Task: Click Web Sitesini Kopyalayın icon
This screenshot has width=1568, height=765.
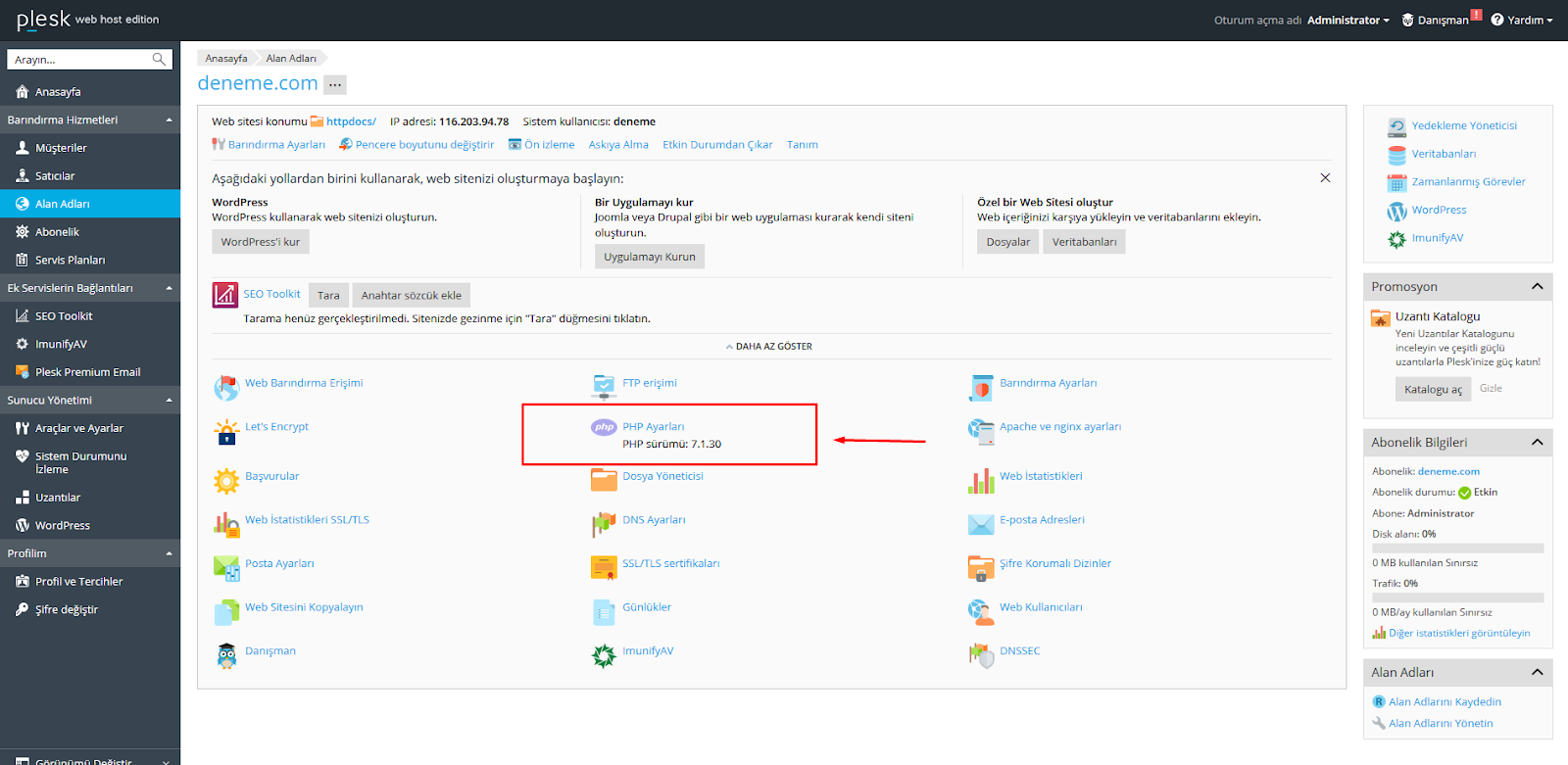Action: [x=226, y=612]
